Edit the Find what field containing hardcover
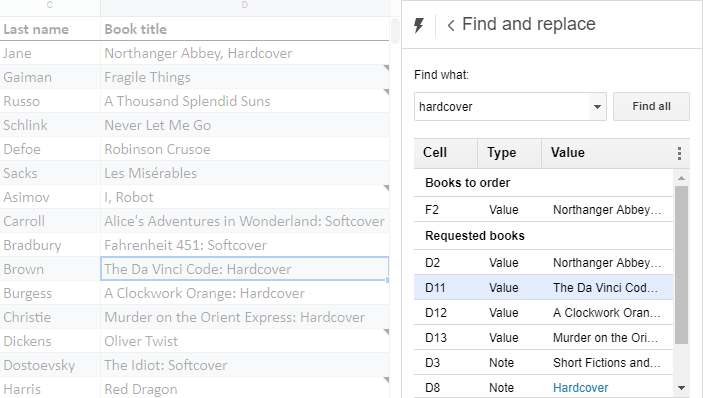The width and height of the screenshot is (703, 398). (501, 107)
